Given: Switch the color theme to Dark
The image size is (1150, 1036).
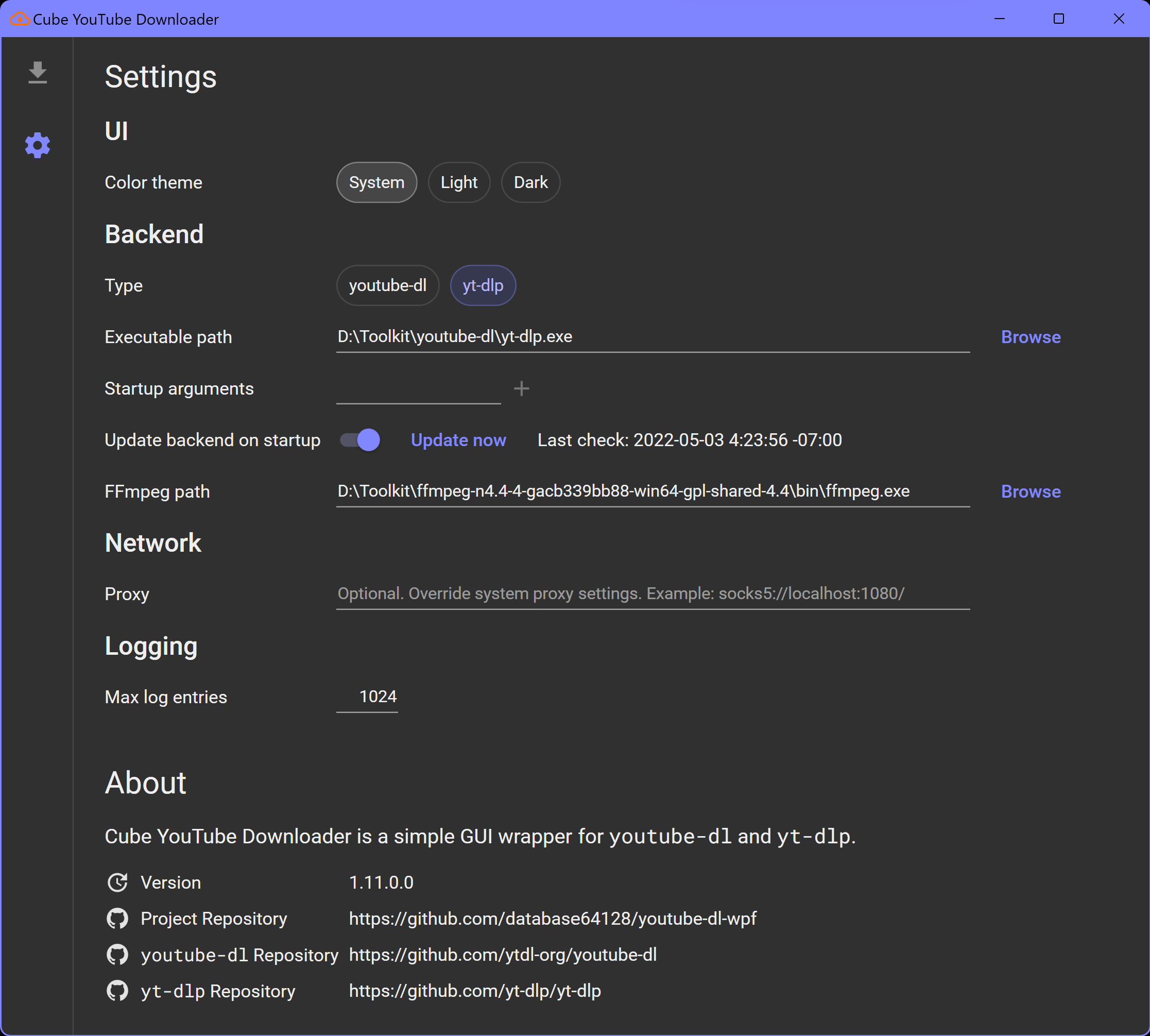Looking at the screenshot, I should click(530, 183).
